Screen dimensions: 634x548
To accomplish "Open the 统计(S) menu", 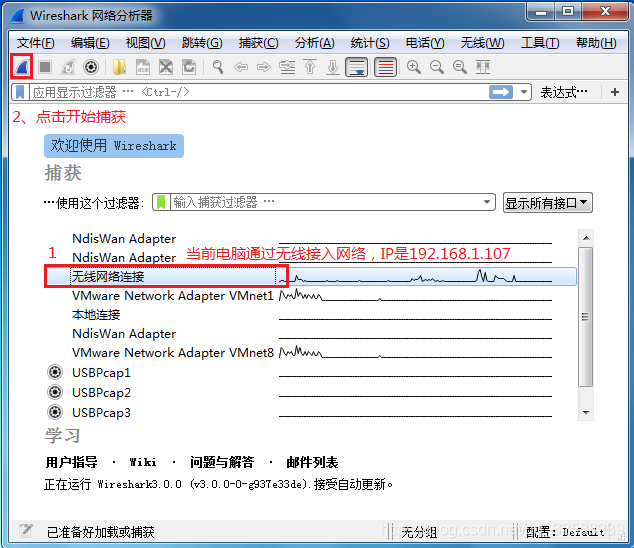I will point(370,42).
